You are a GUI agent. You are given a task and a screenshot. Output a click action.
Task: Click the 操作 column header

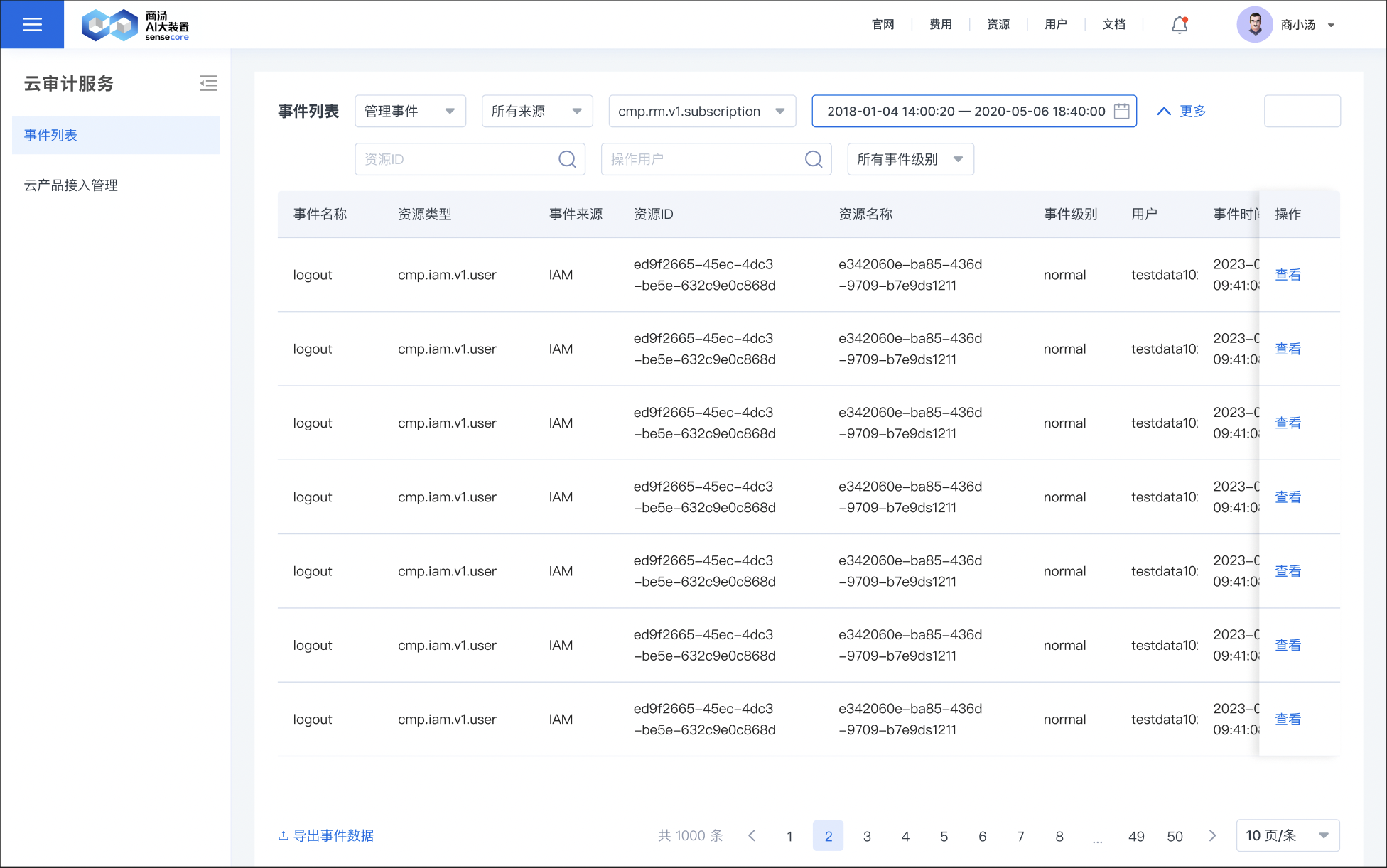point(1288,214)
